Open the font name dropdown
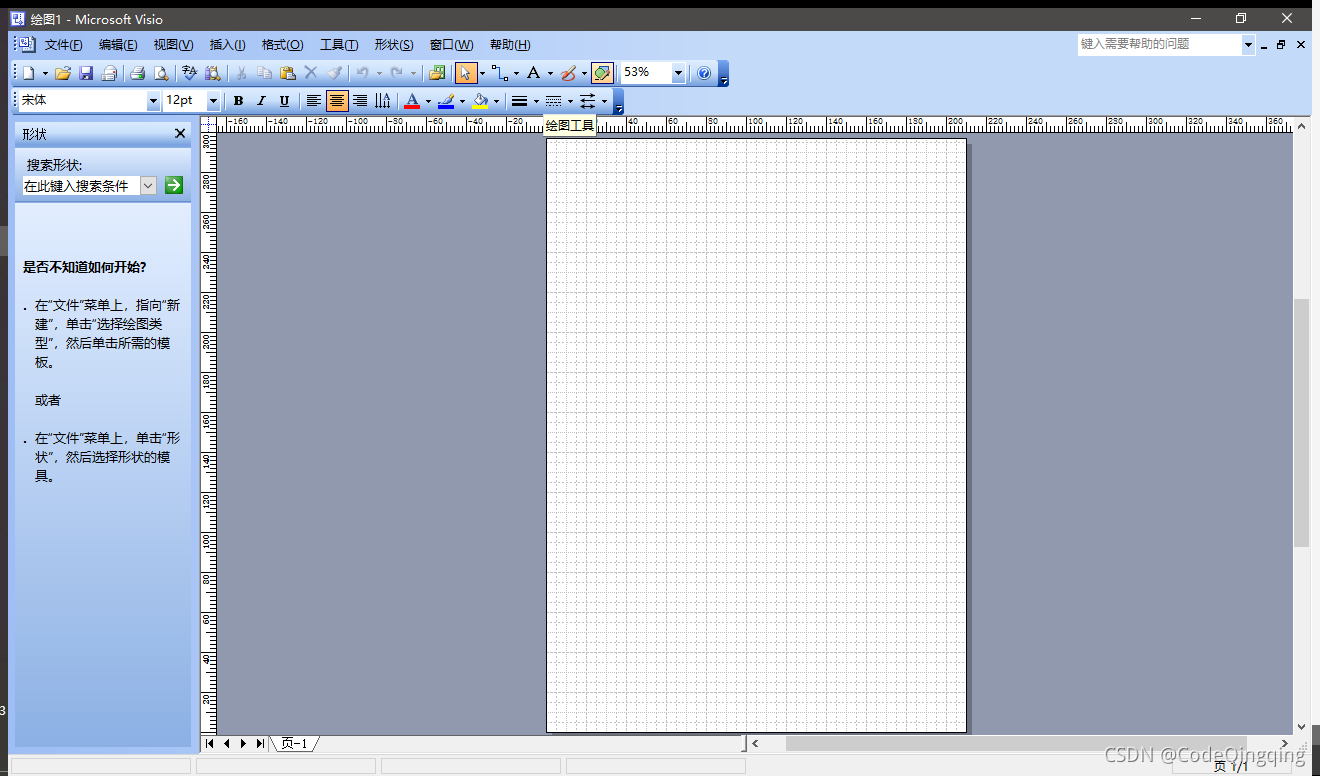 click(153, 101)
